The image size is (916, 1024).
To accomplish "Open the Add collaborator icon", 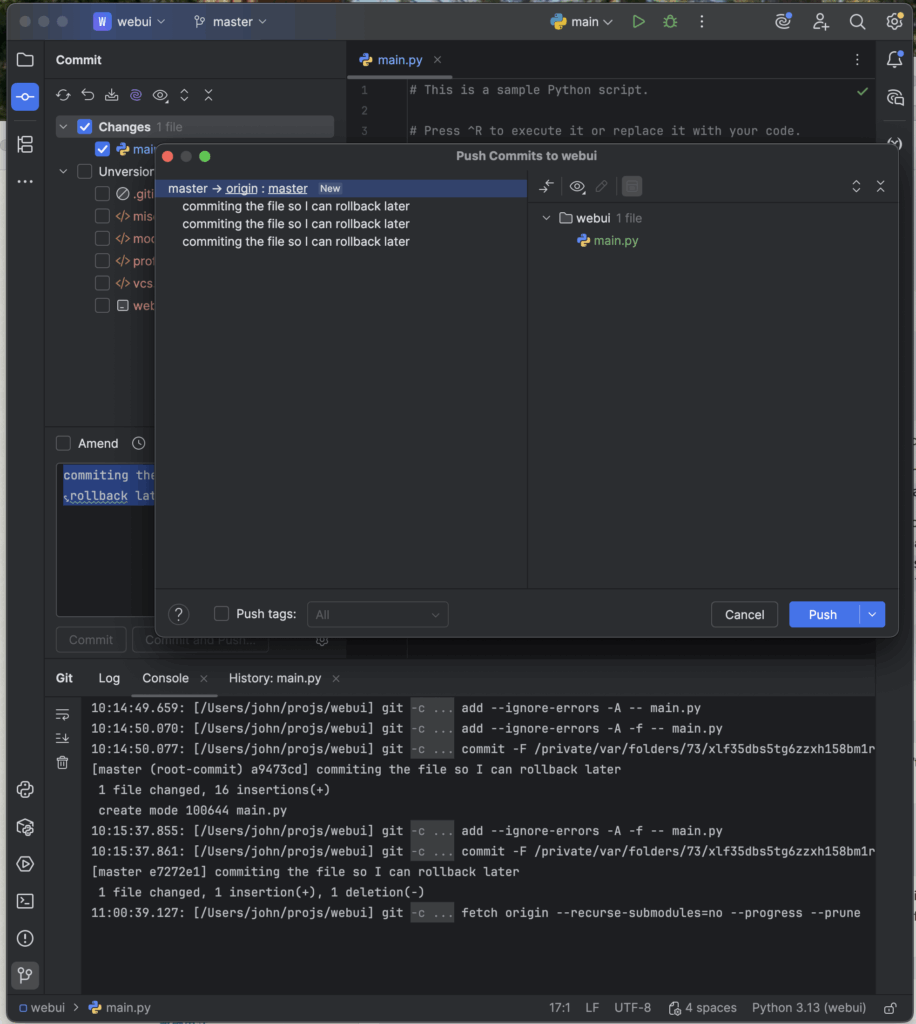I will (821, 22).
